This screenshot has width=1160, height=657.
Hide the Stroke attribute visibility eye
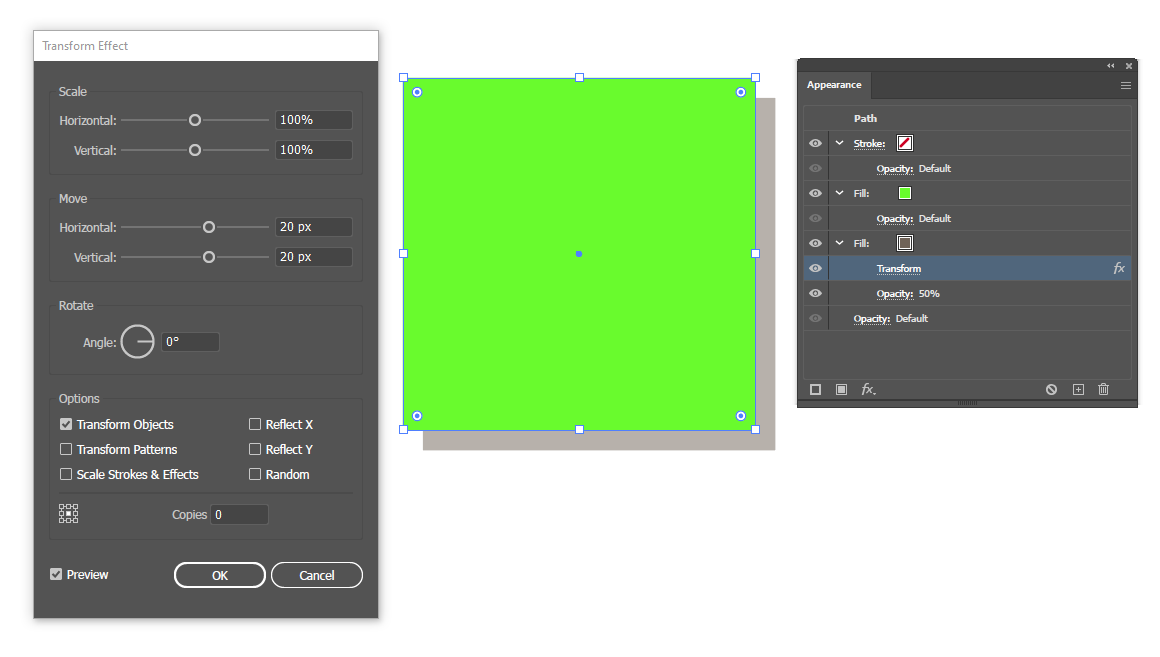(x=815, y=144)
